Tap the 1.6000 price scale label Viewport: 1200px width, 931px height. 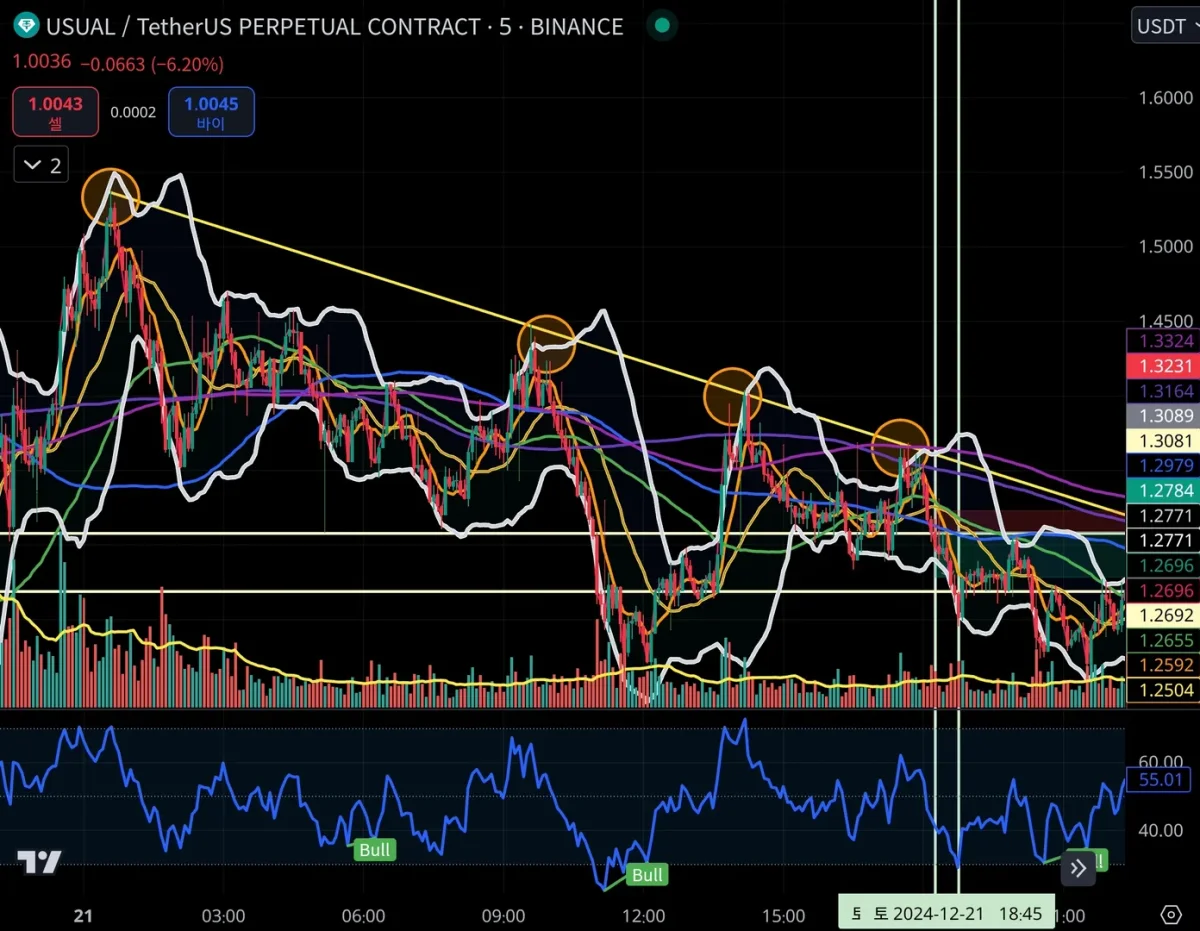click(x=1166, y=98)
